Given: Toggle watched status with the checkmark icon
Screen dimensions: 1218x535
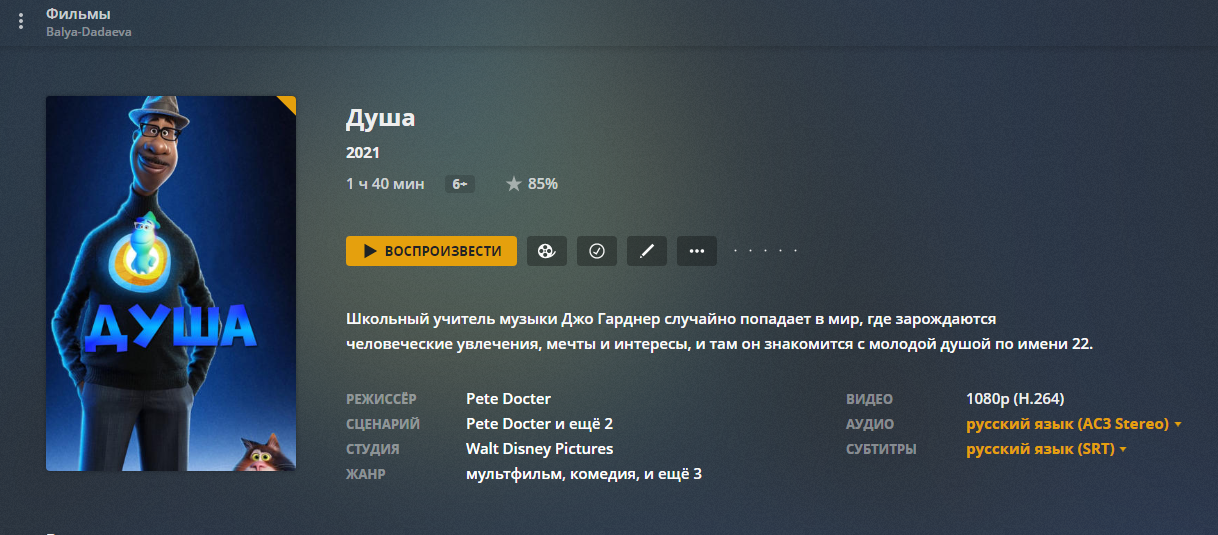Looking at the screenshot, I should (x=597, y=251).
